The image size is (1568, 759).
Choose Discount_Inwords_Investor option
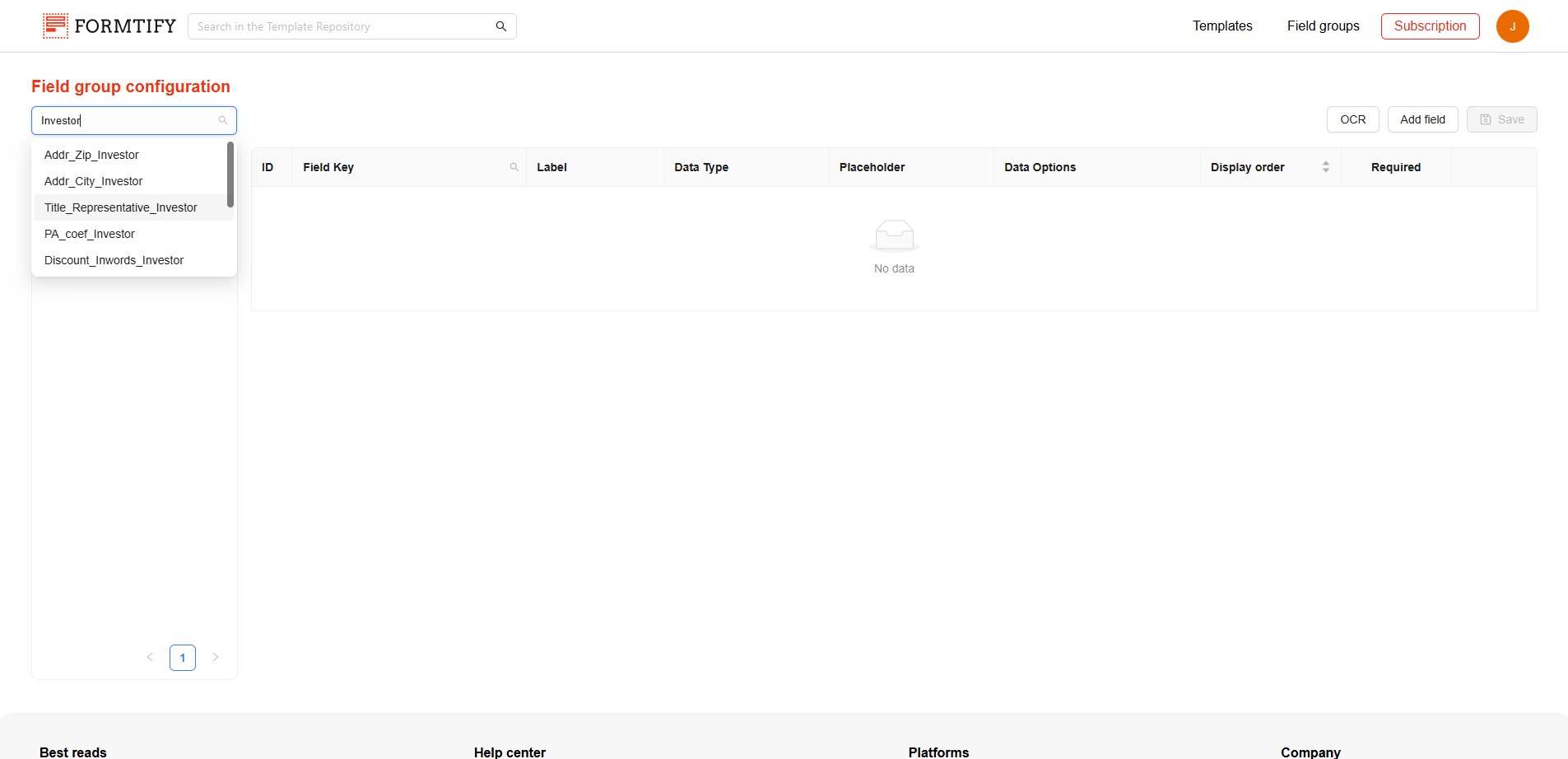point(114,260)
